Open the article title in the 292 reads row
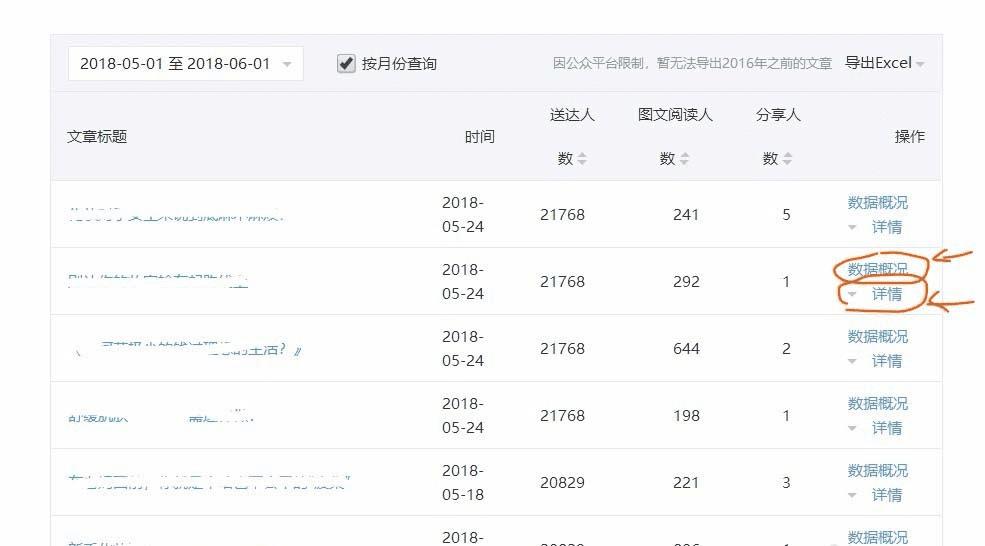The image size is (985, 546). tap(158, 281)
